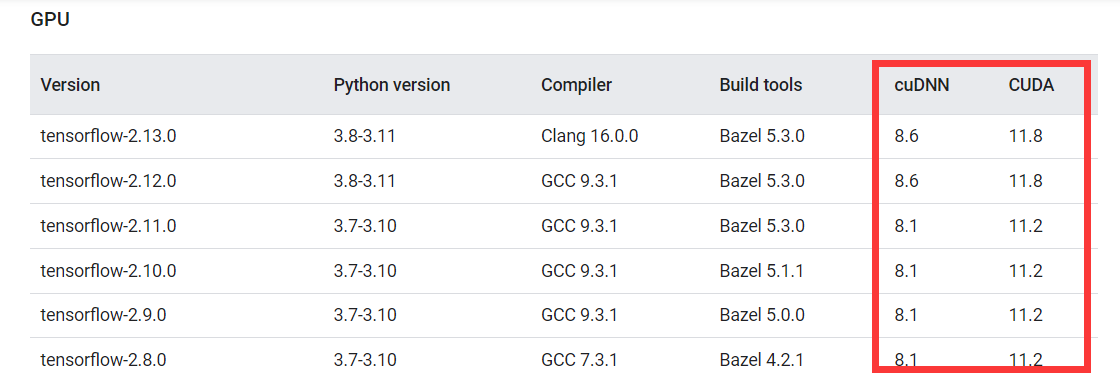Click the tensorflow-2.11.0 version cell
The height and width of the screenshot is (377, 1120).
pyautogui.click(x=109, y=226)
